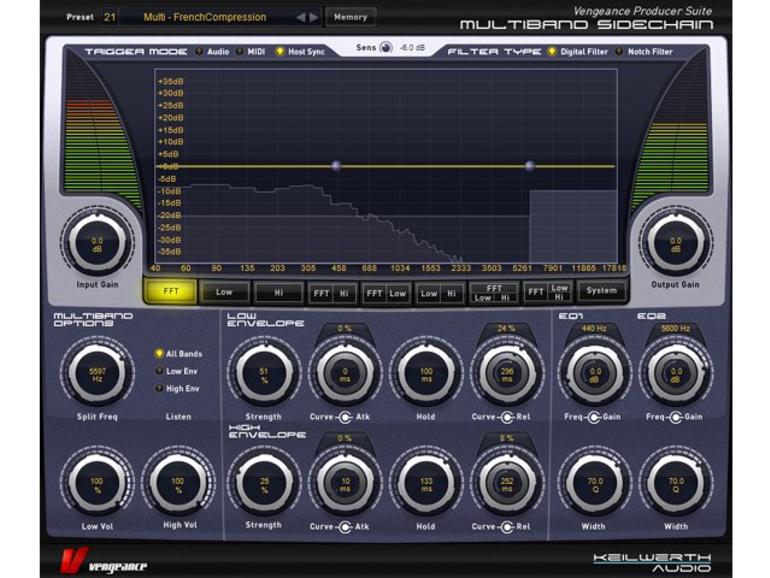Toggle Low Envelope Curve-Rel switch
Viewport: 770px width, 578px height.
(x=507, y=417)
